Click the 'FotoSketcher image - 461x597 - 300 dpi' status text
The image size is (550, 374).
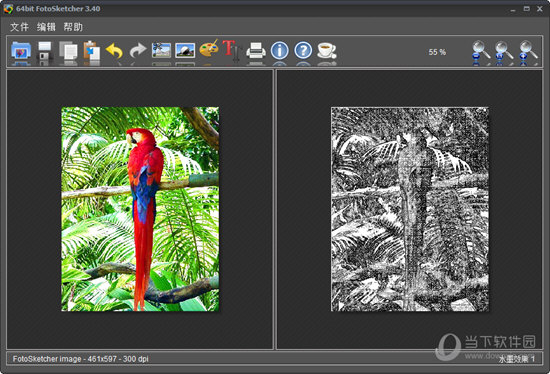point(81,359)
